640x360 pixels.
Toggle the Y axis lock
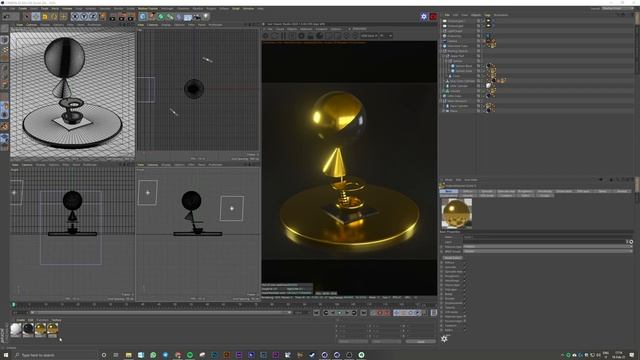click(84, 17)
